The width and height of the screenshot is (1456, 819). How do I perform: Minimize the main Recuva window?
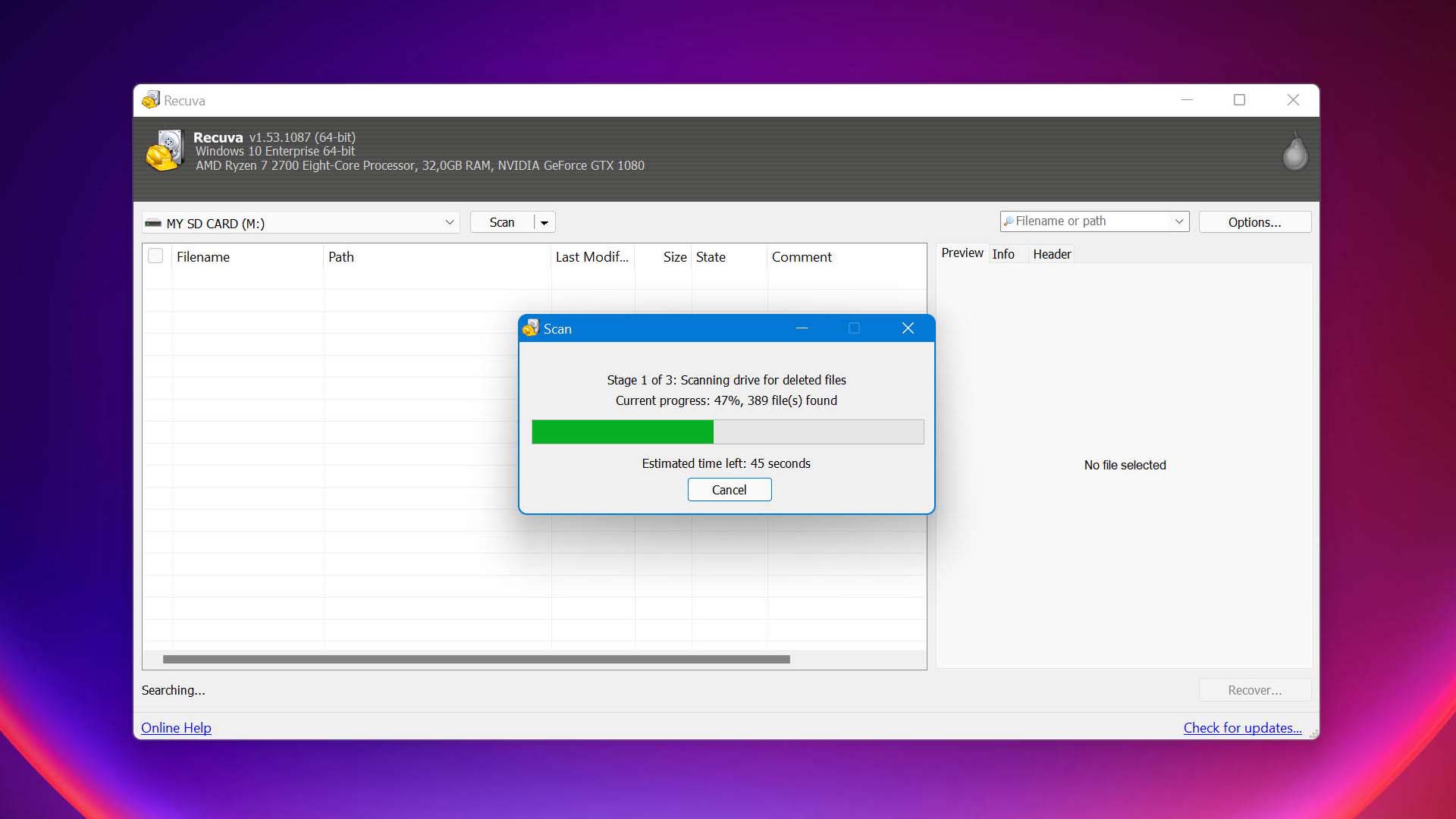pyautogui.click(x=1187, y=100)
